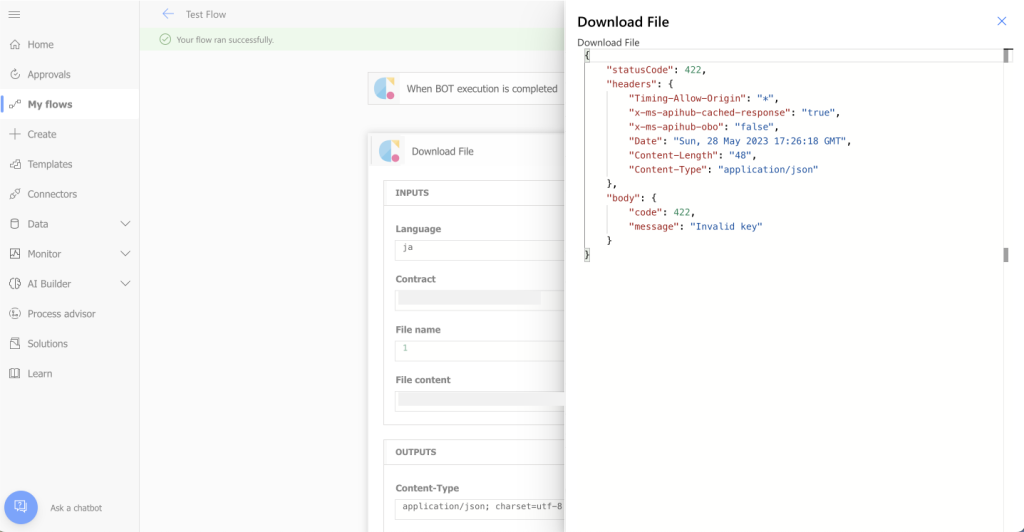Click the Ask a chatbot label
This screenshot has width=1024, height=532.
click(76, 508)
